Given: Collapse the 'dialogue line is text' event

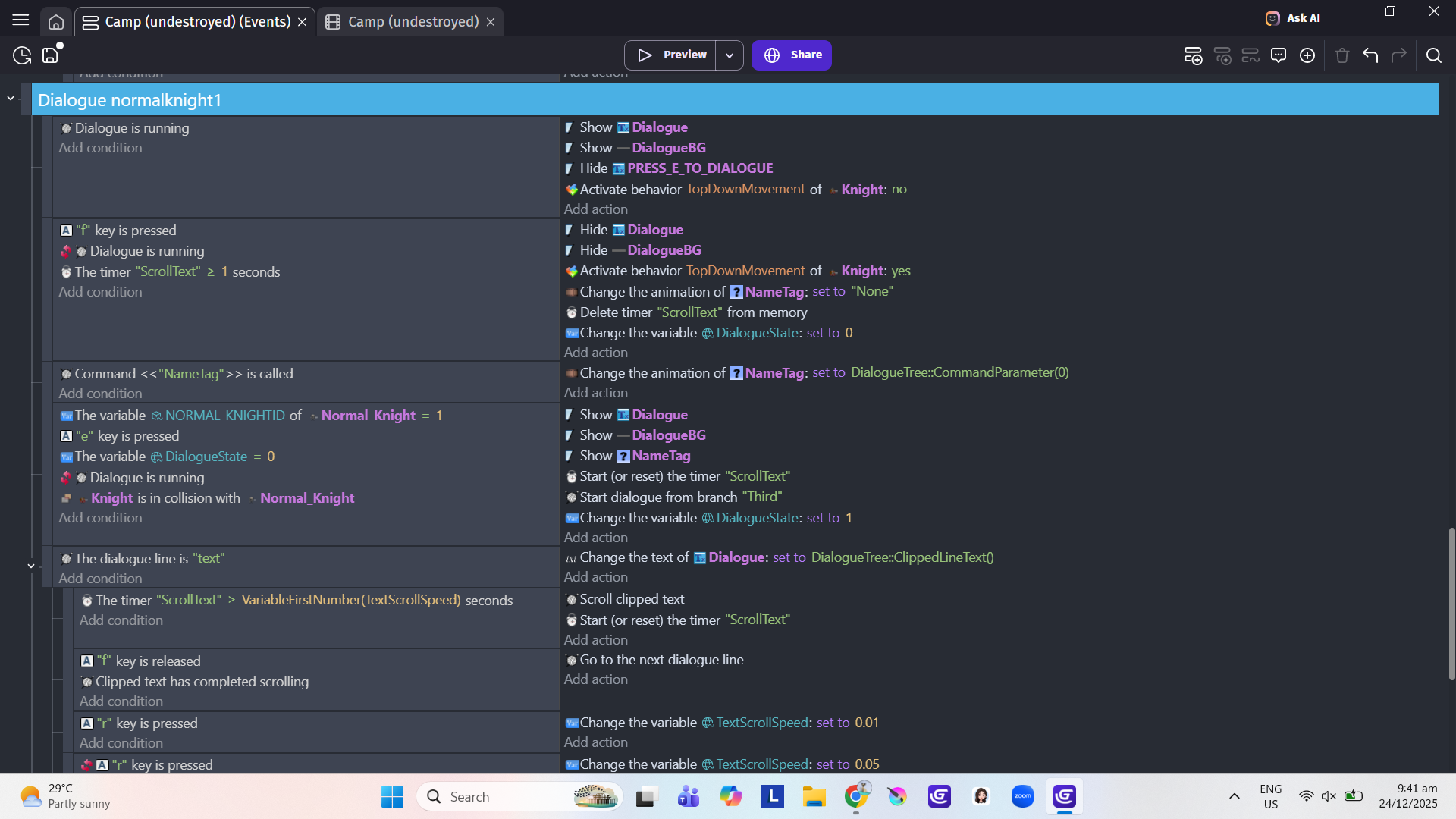Looking at the screenshot, I should pos(31,566).
